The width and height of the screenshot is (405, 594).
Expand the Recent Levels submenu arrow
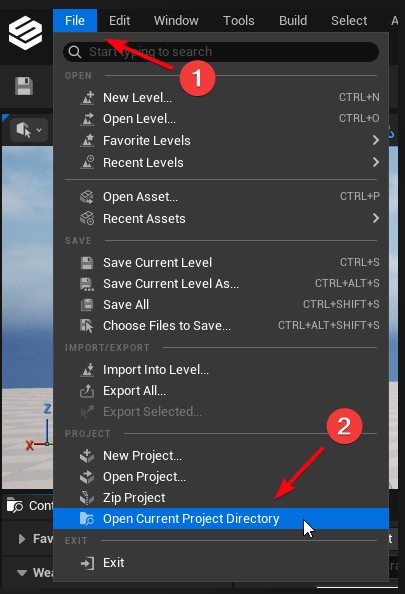tap(375, 163)
